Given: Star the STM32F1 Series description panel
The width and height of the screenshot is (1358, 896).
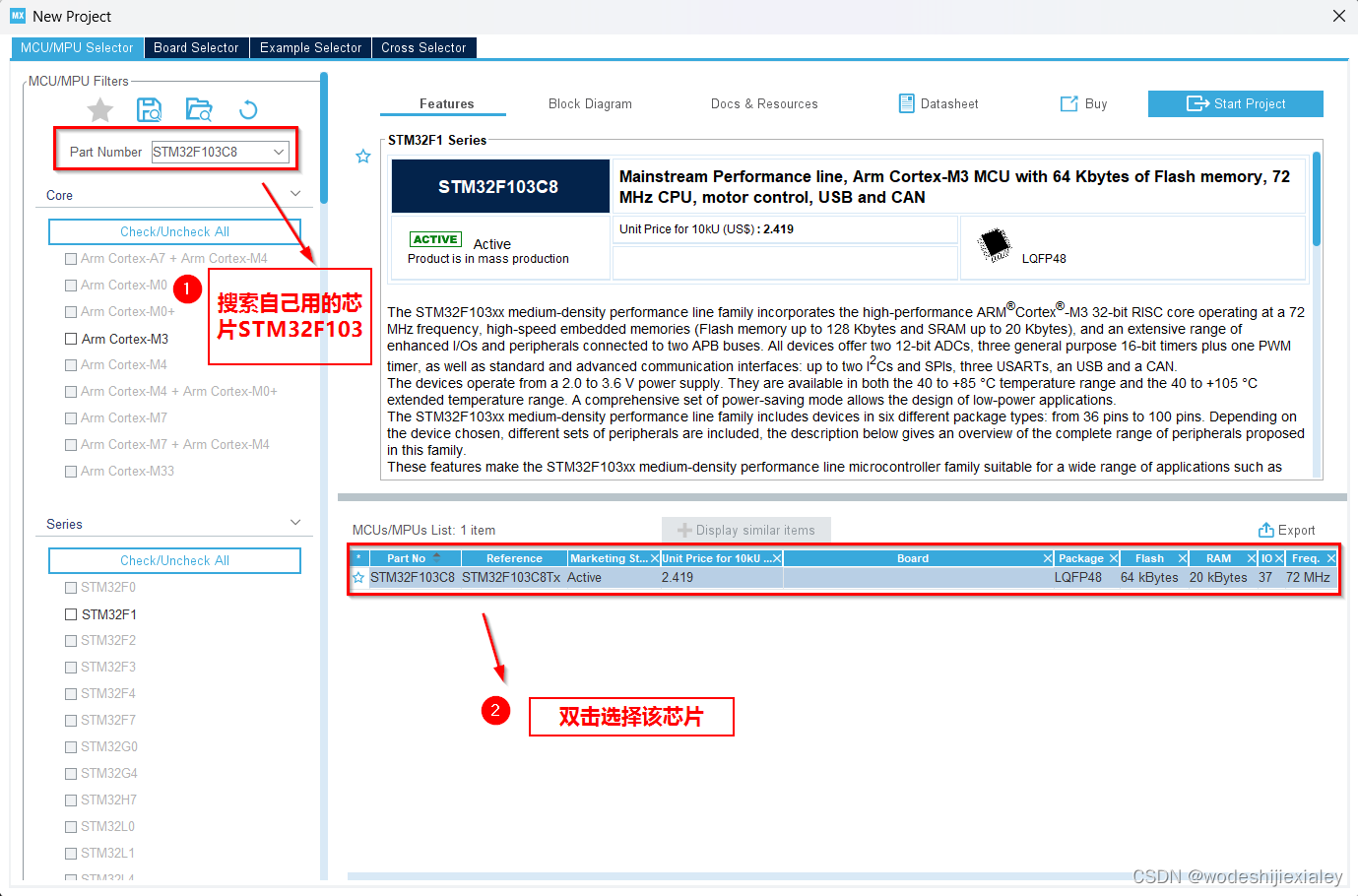Looking at the screenshot, I should 363,157.
